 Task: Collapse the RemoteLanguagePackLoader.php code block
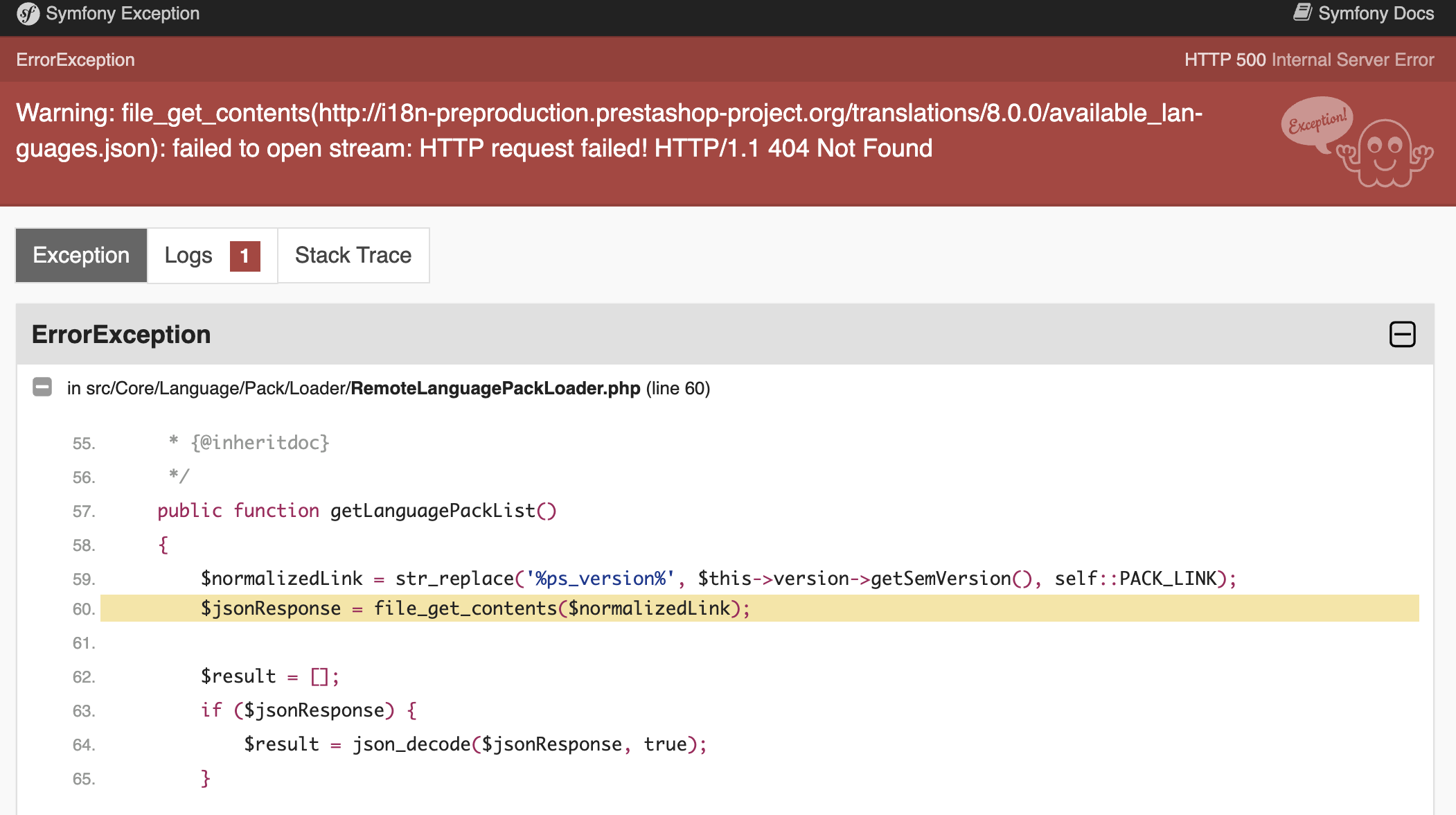pos(42,387)
